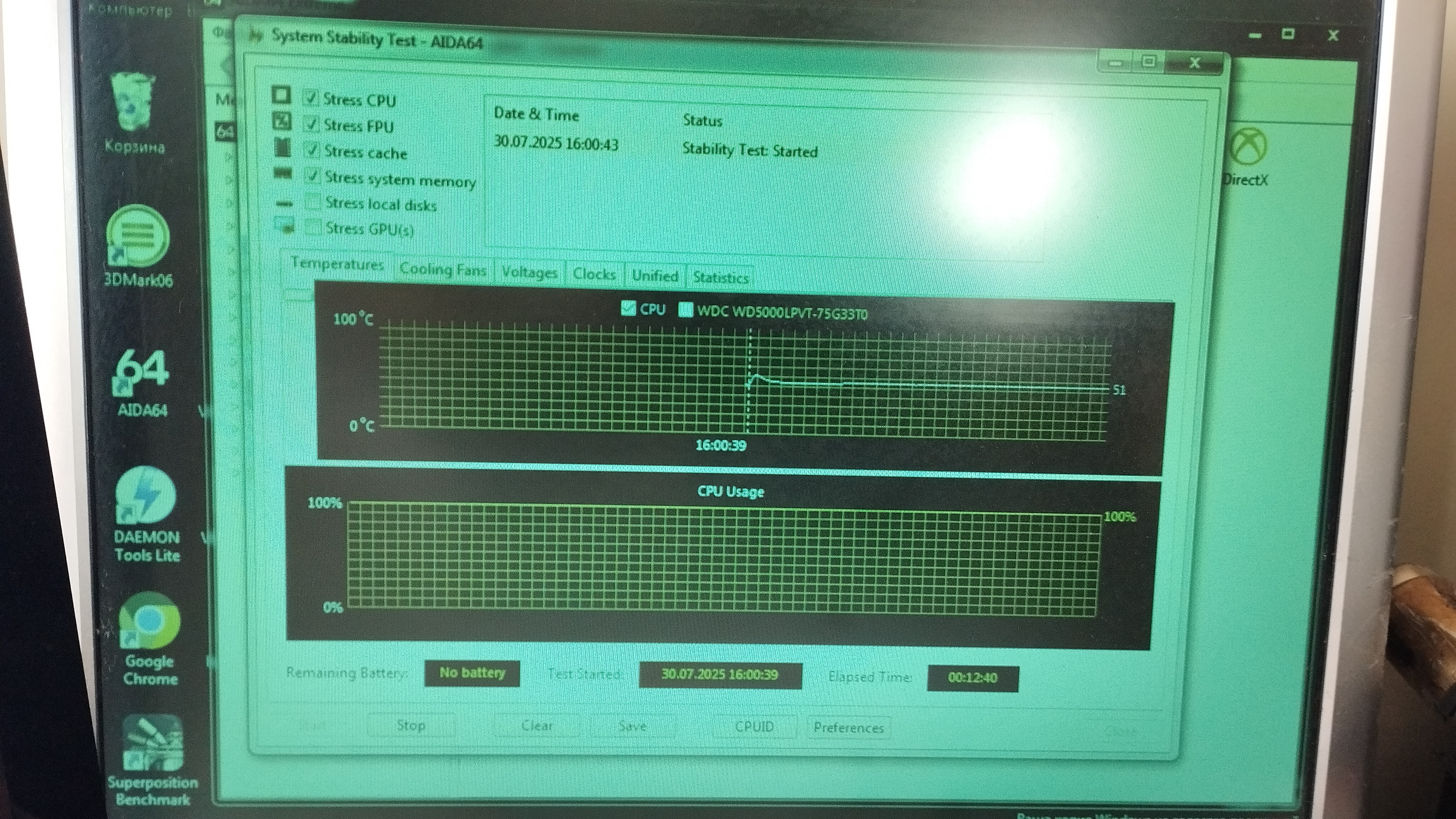Switch to the Statistics tab

coord(720,277)
